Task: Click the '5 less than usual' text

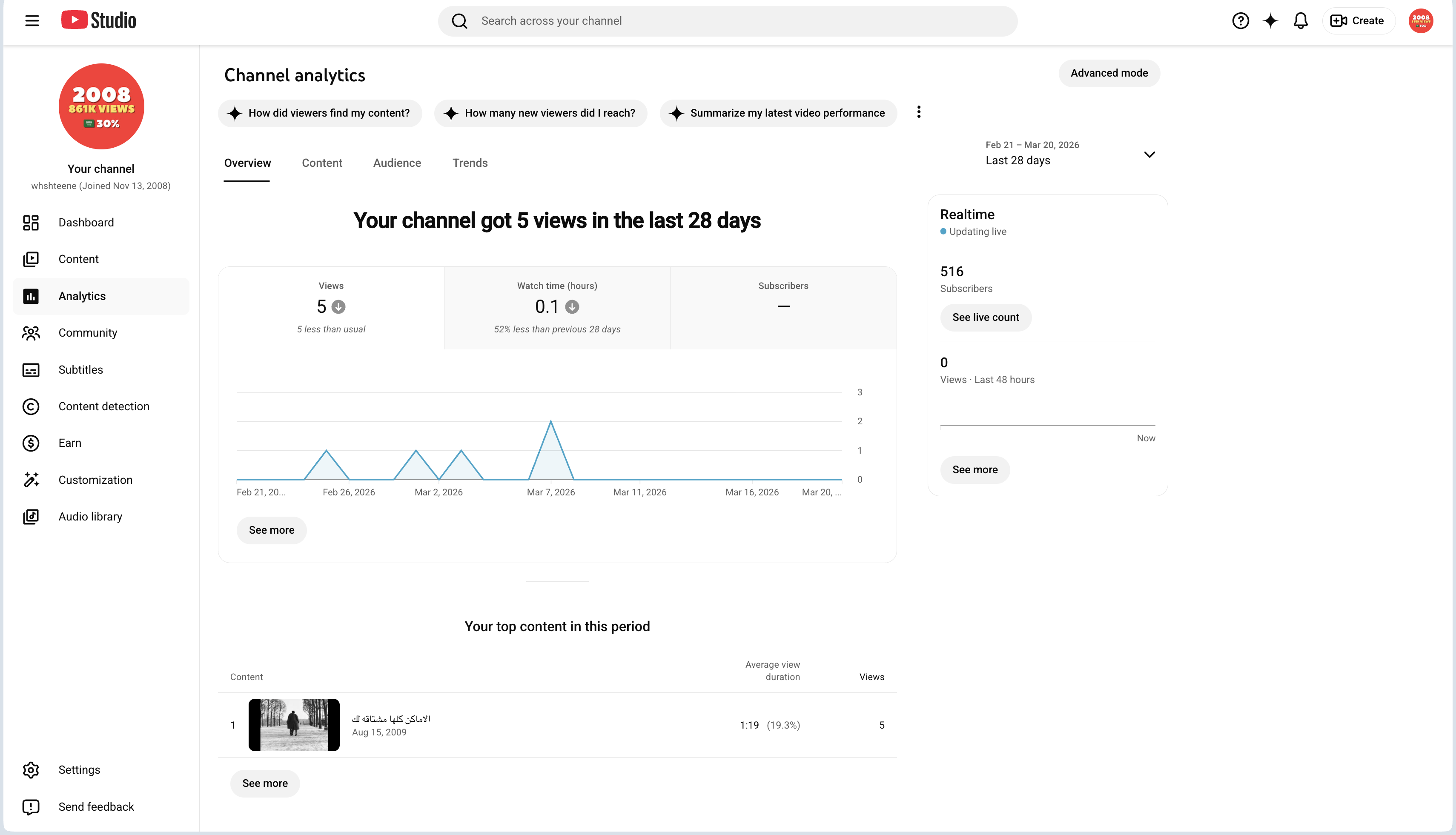Action: click(x=331, y=330)
